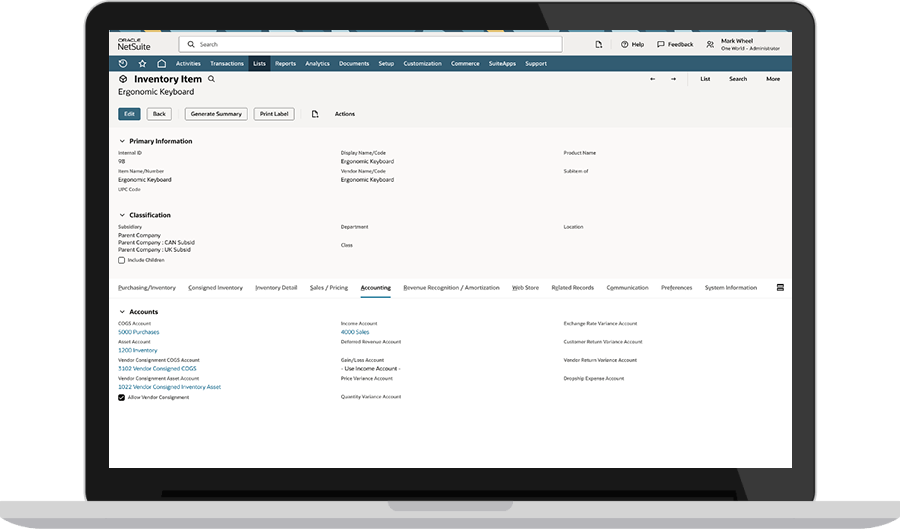Click in the global Search field
The height and width of the screenshot is (529, 900).
click(x=370, y=44)
